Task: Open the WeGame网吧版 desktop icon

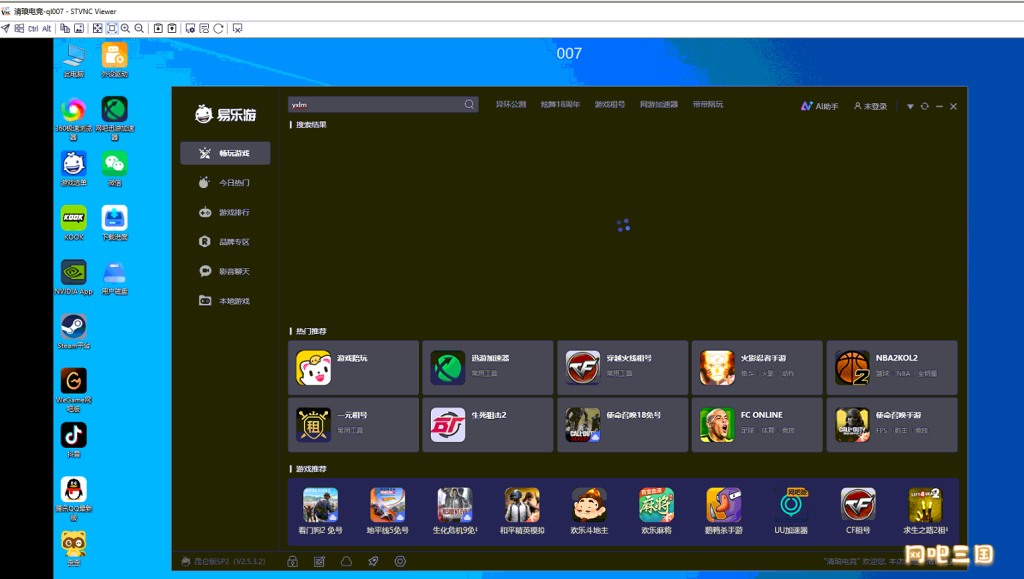Action: click(74, 390)
